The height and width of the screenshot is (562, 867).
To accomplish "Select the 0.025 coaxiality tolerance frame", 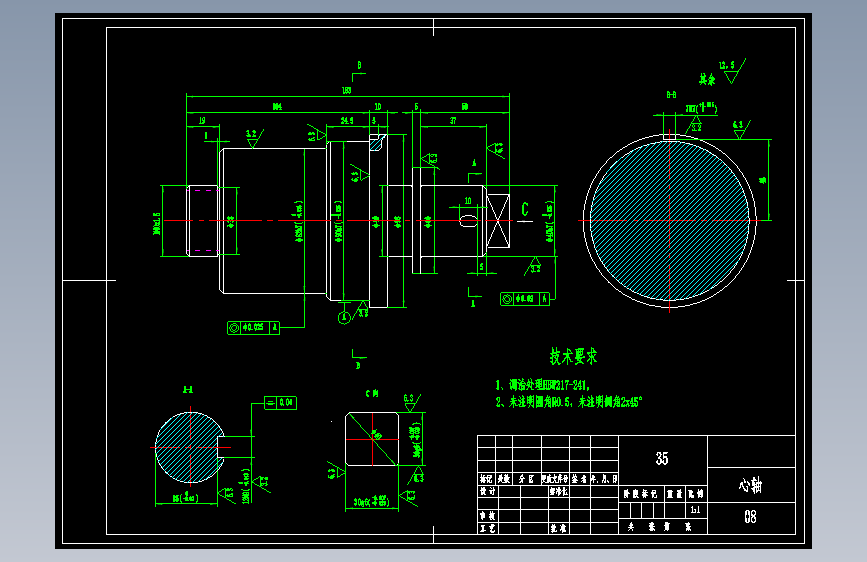I will pyautogui.click(x=253, y=327).
